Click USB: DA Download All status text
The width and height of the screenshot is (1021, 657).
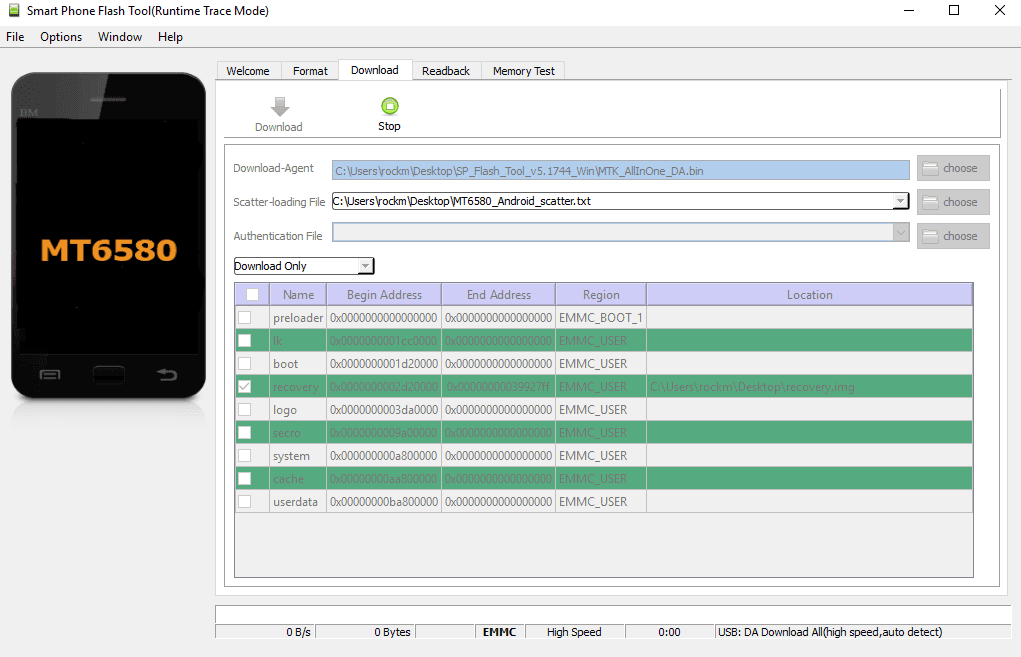coord(830,632)
